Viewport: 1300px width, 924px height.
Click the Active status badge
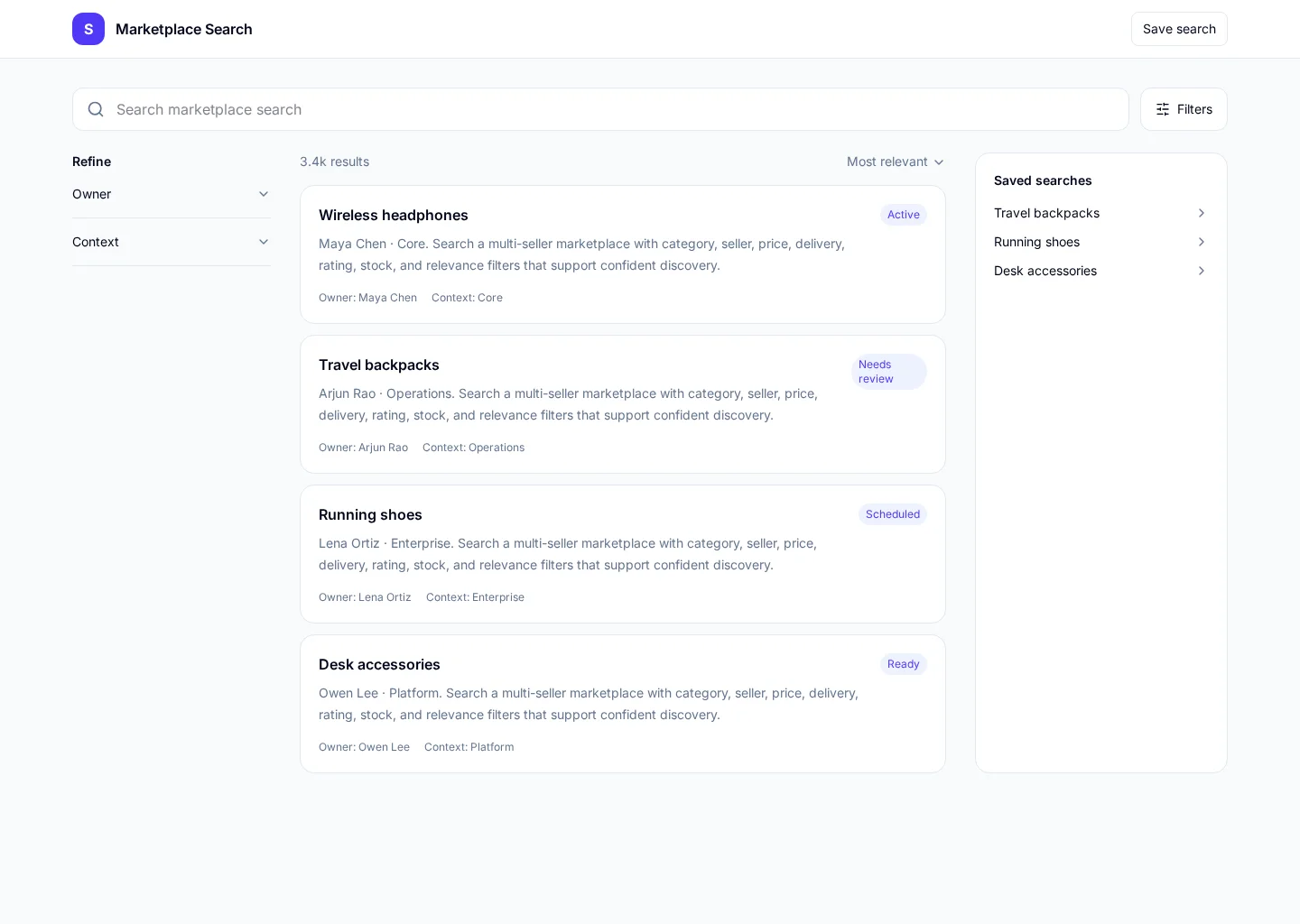tap(904, 215)
